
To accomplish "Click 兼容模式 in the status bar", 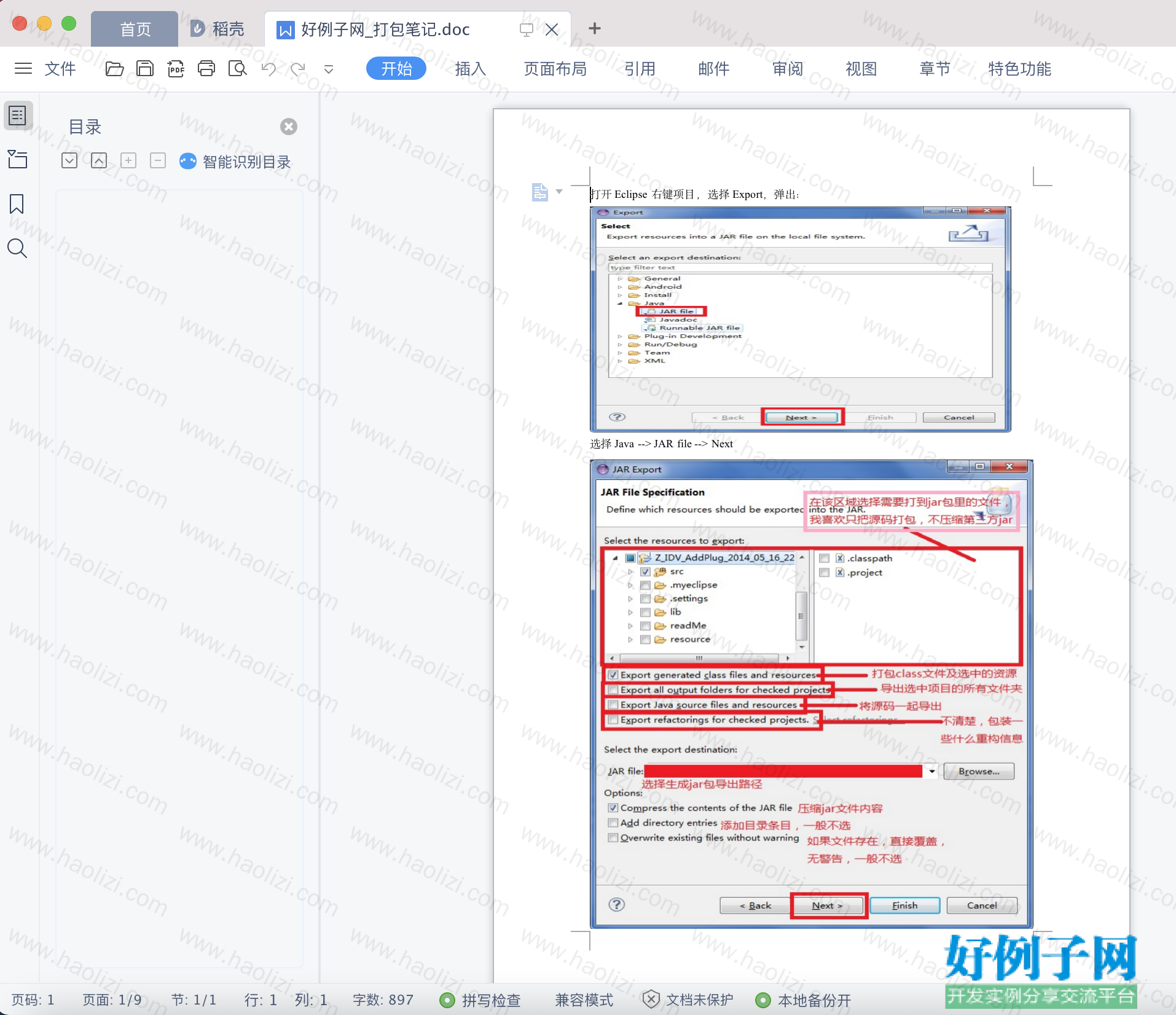I will pyautogui.click(x=584, y=1000).
